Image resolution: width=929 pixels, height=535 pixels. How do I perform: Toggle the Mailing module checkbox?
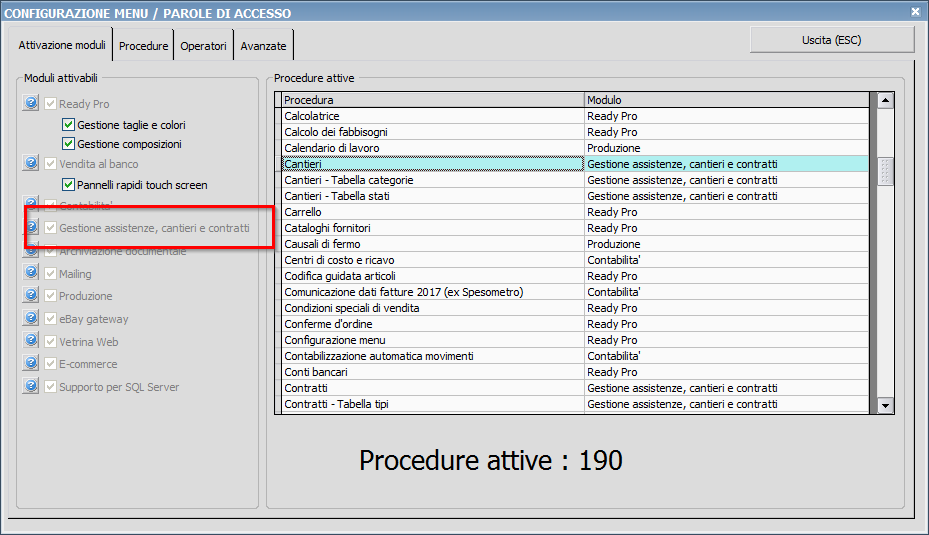coord(50,274)
